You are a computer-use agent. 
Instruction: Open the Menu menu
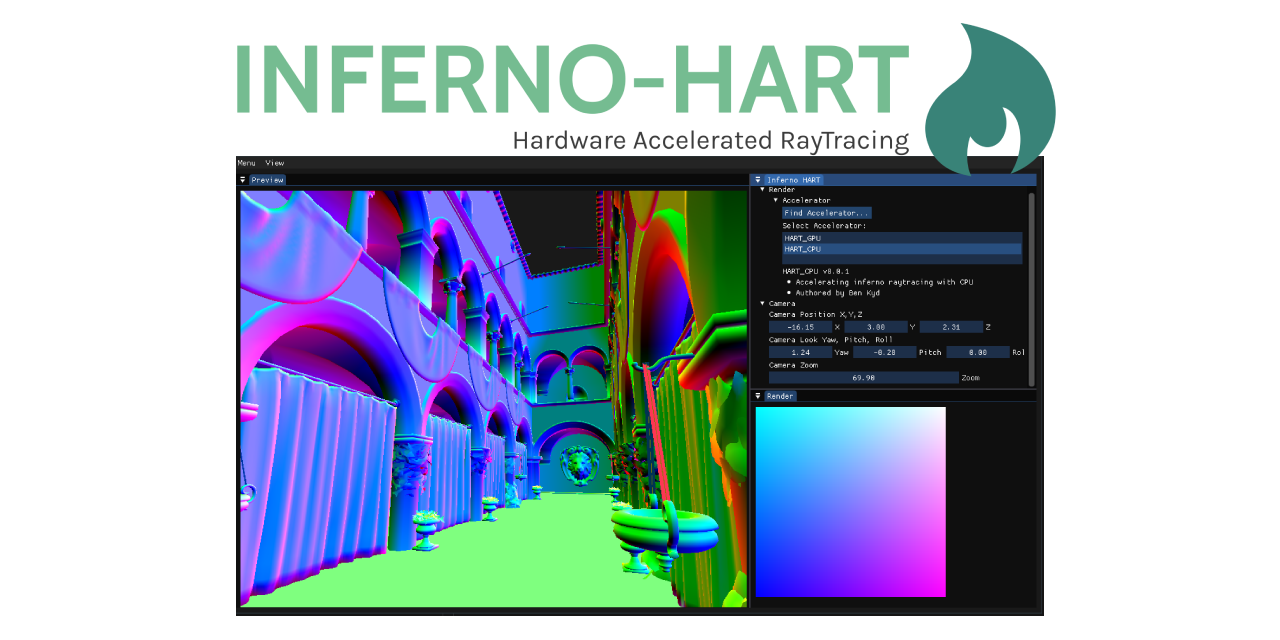[x=245, y=163]
